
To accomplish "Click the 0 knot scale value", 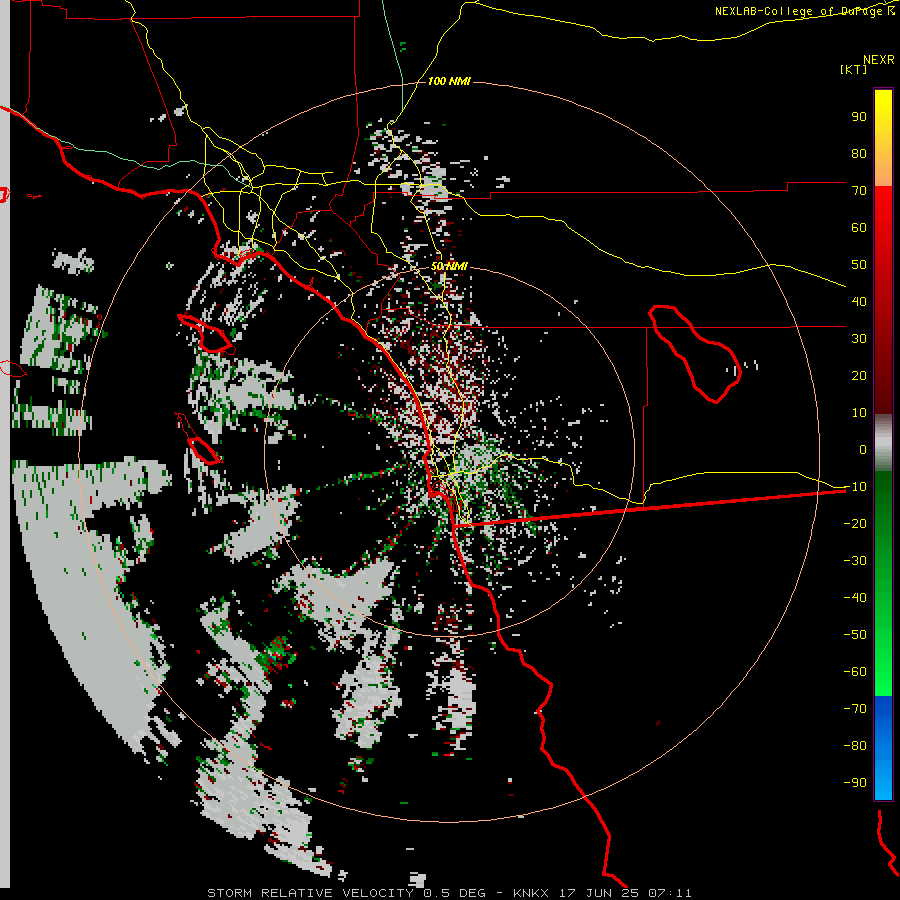I will [x=863, y=450].
